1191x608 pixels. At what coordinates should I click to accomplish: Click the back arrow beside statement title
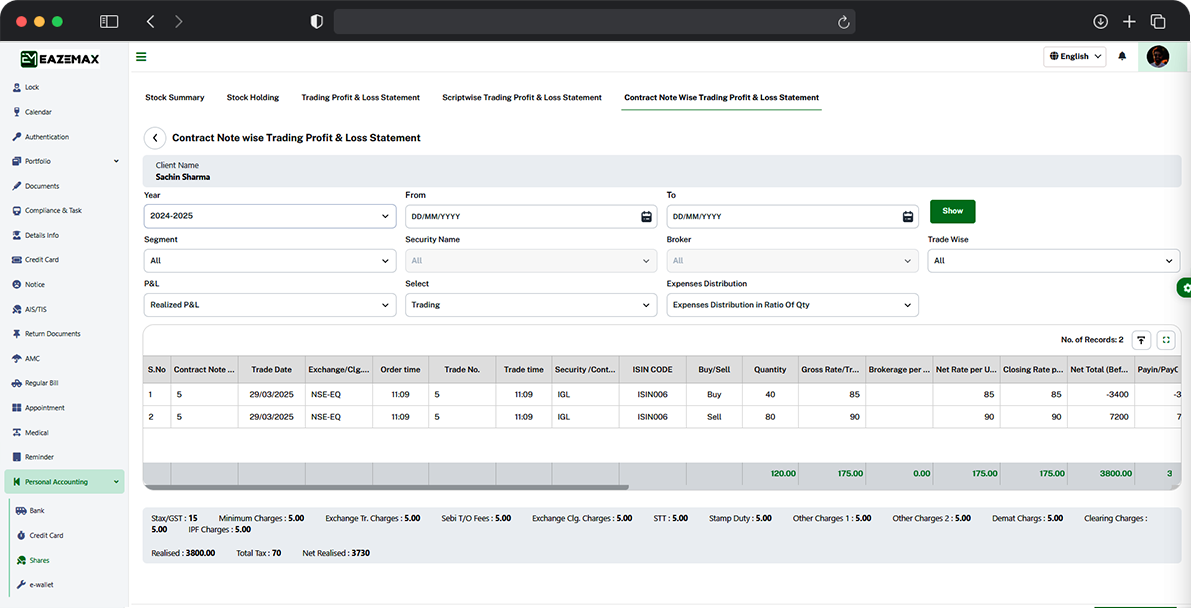pos(155,138)
